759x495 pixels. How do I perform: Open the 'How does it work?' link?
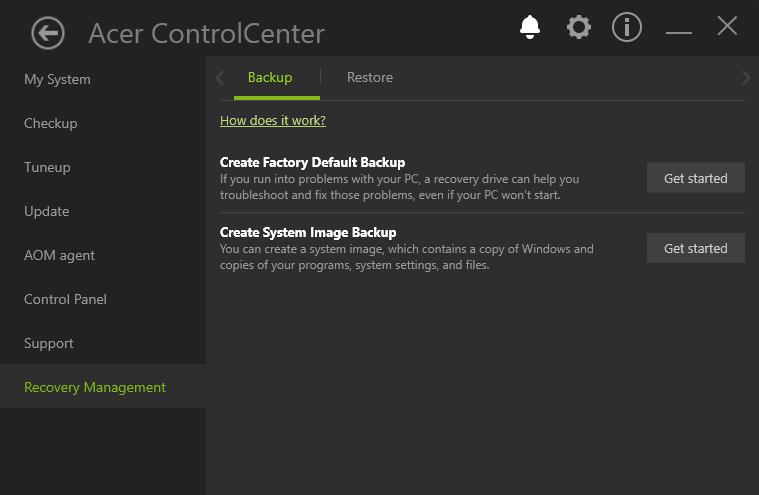(x=273, y=120)
